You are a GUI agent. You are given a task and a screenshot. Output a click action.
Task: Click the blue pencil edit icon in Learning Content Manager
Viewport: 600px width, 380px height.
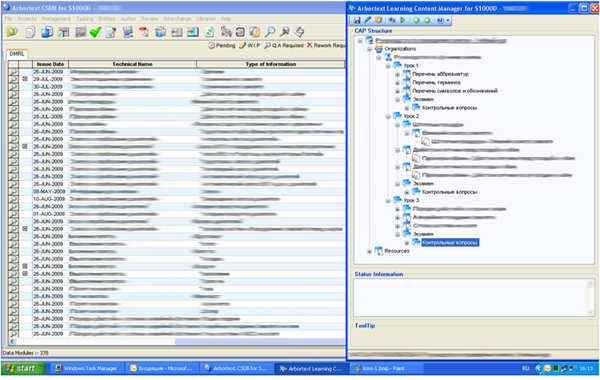[367, 20]
